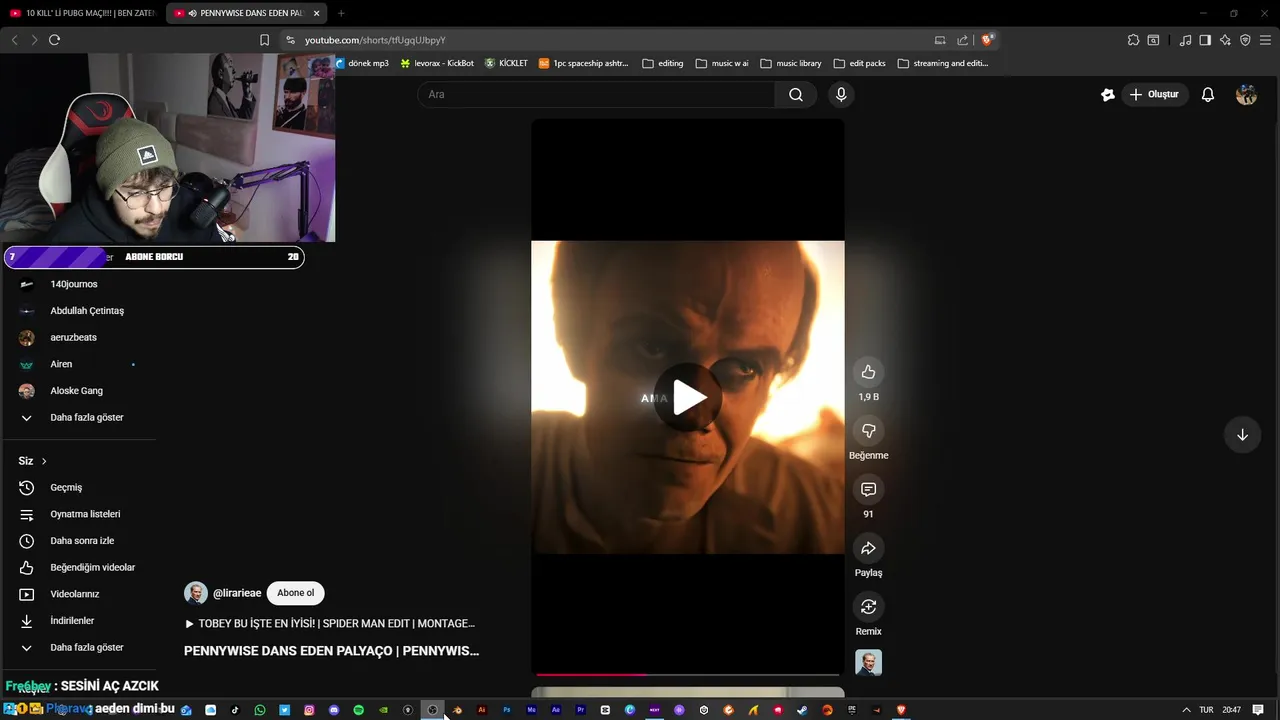This screenshot has width=1280, height=720.
Task: Open Brave VPN shield icon
Action: (1245, 40)
